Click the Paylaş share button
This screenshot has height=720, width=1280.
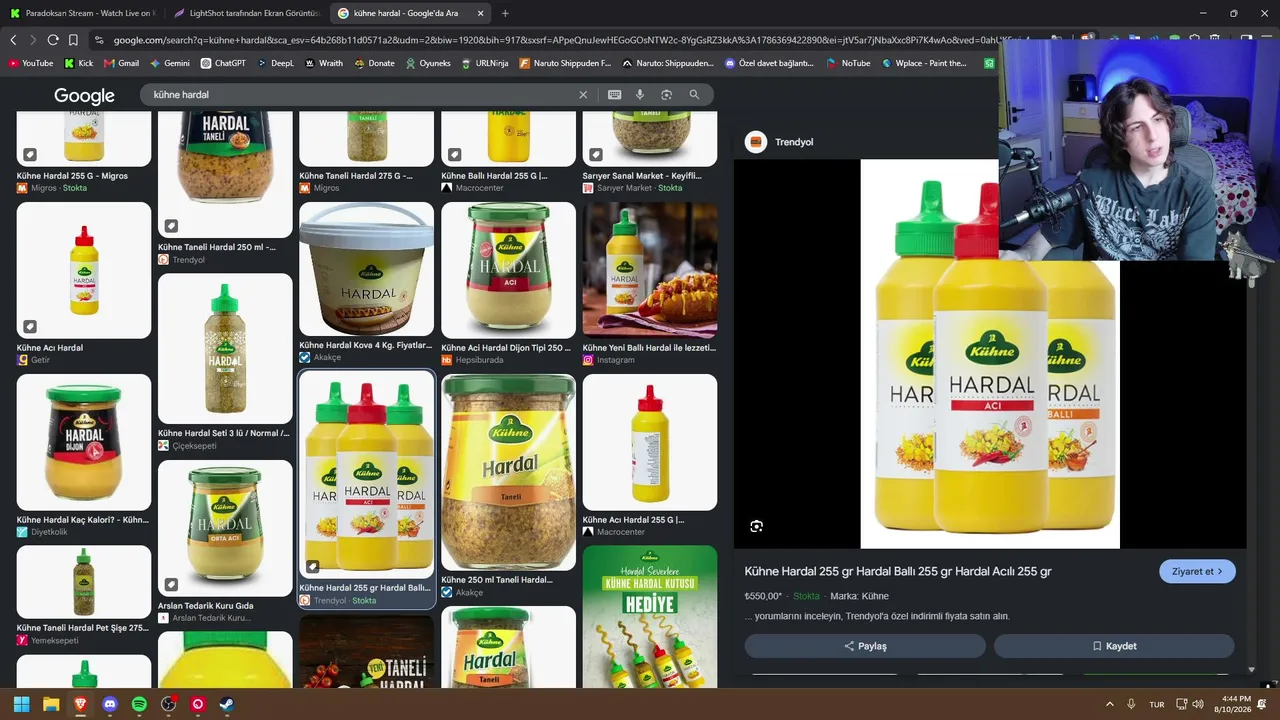865,646
